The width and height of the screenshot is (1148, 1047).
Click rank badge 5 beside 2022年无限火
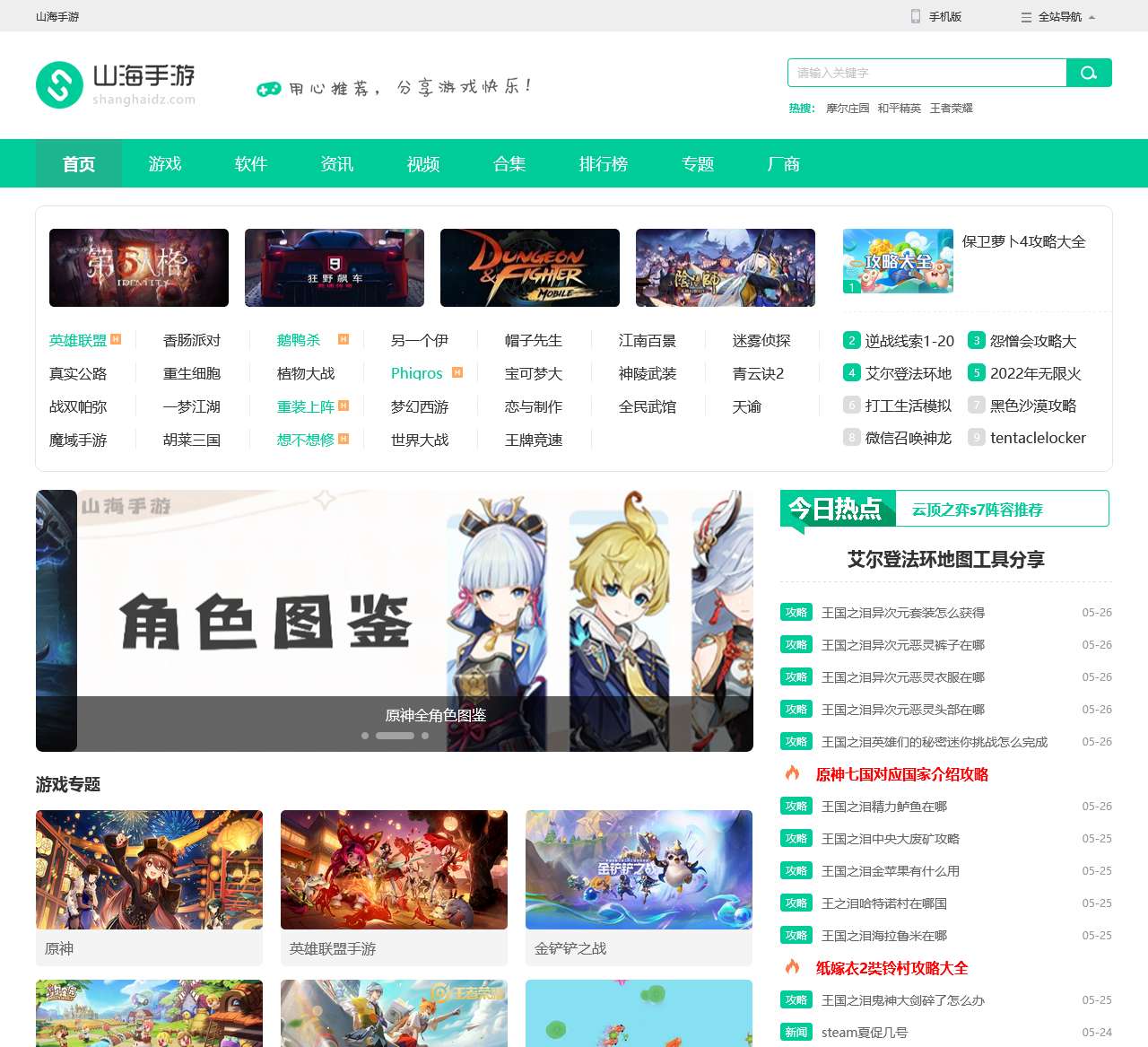click(x=977, y=372)
